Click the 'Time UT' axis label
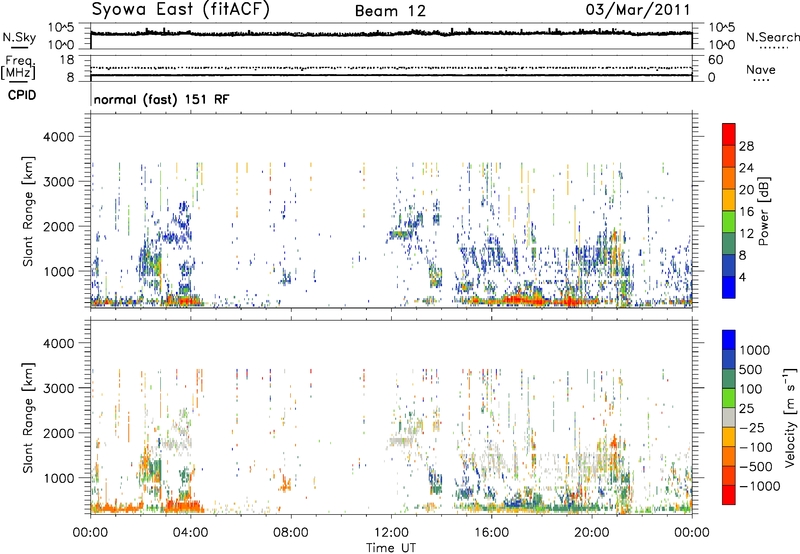Screen dimensions: 800x554 (x=391, y=548)
